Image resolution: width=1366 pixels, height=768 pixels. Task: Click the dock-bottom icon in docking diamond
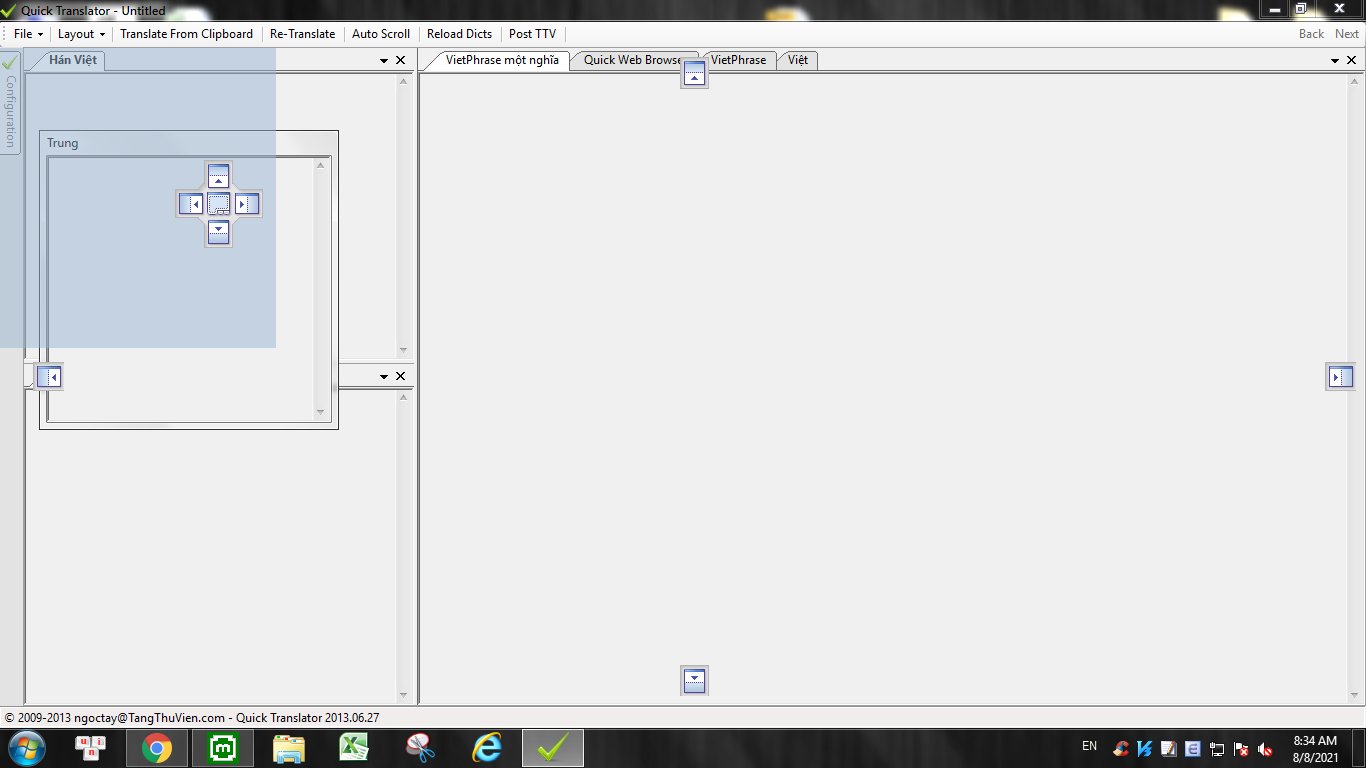(x=219, y=232)
